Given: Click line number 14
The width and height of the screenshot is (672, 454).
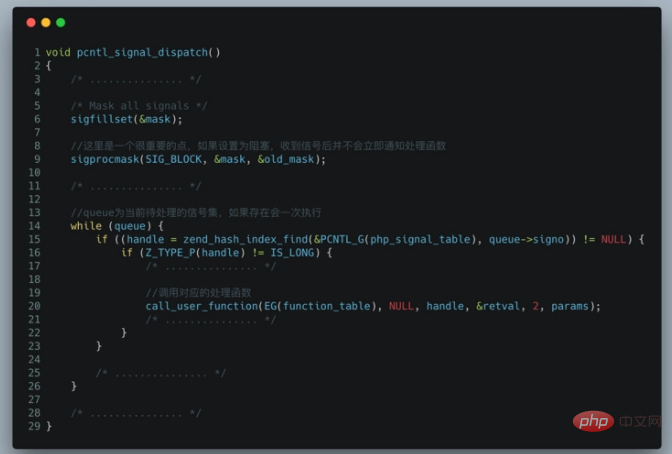Looking at the screenshot, I should (x=34, y=226).
